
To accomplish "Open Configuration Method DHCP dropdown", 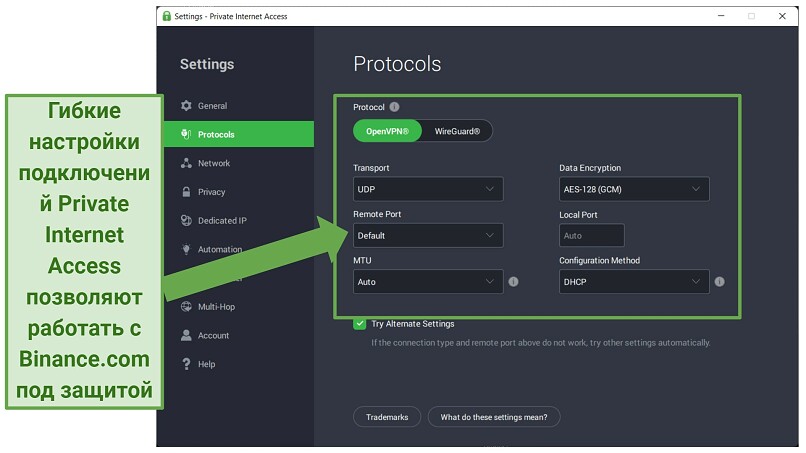I will click(634, 282).
